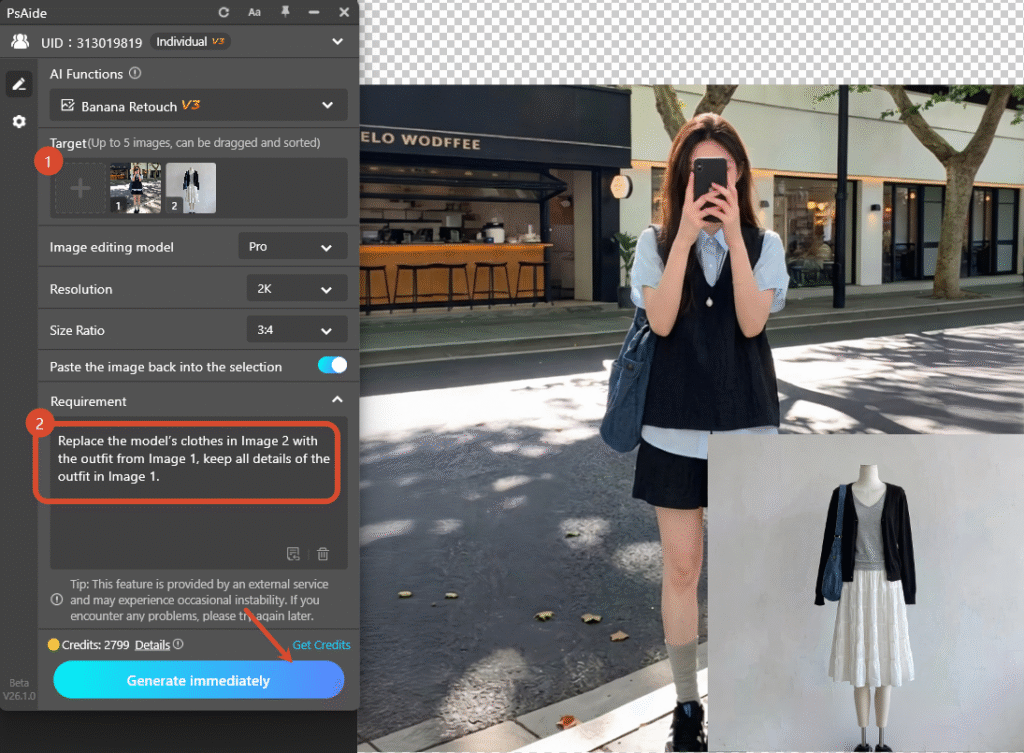1024x753 pixels.
Task: Click the Aa text icon in title bar
Action: click(254, 12)
